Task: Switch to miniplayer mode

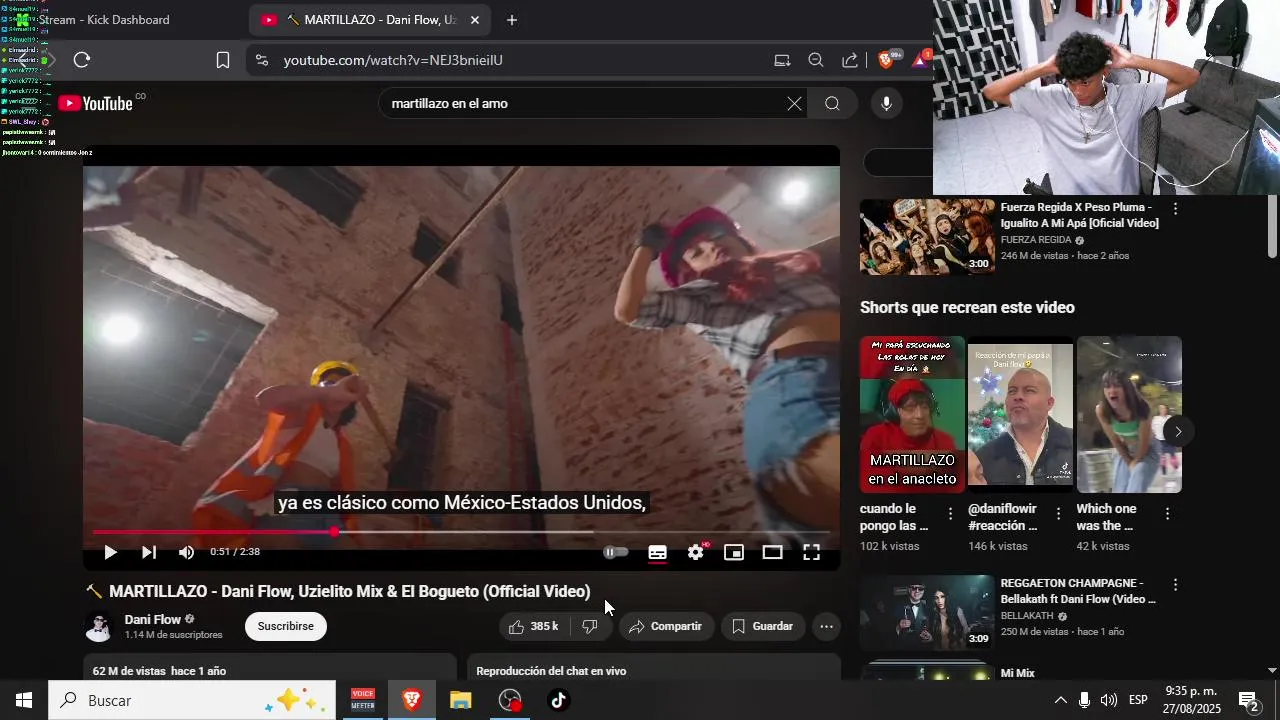Action: [x=734, y=552]
